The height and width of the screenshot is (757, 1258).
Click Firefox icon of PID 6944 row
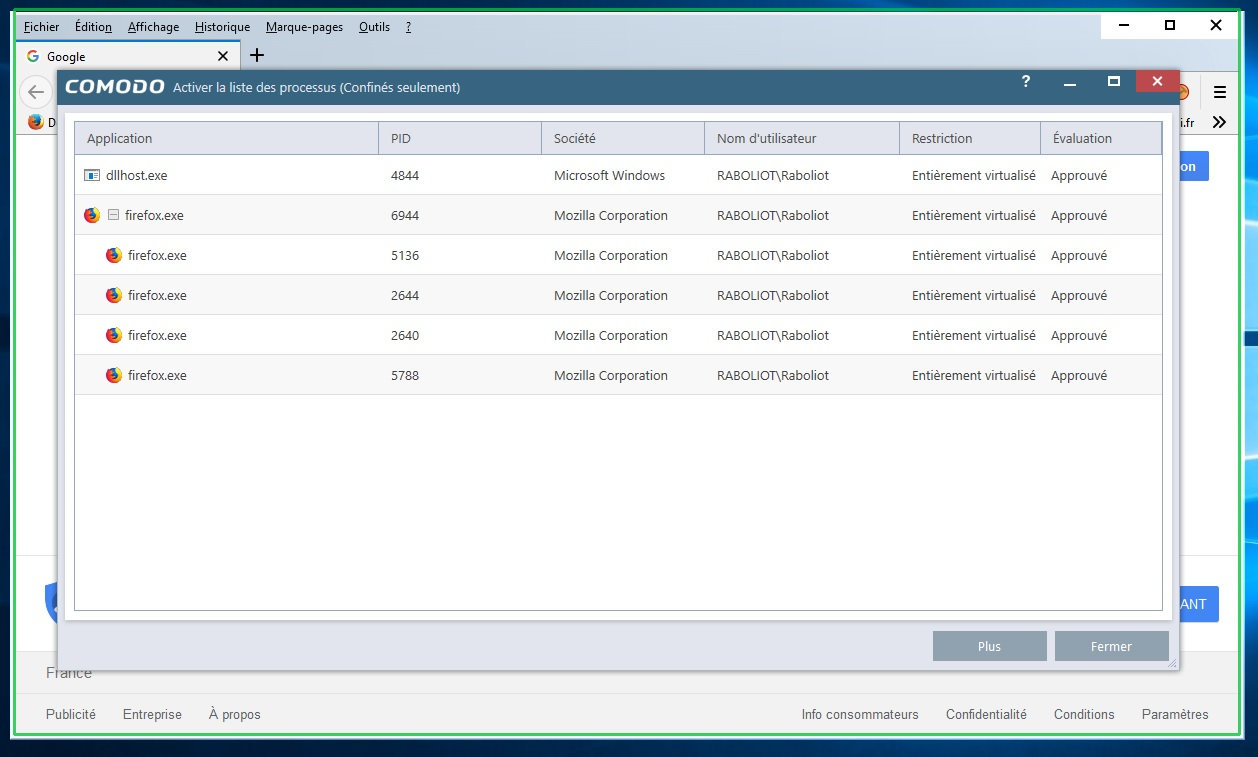point(92,215)
